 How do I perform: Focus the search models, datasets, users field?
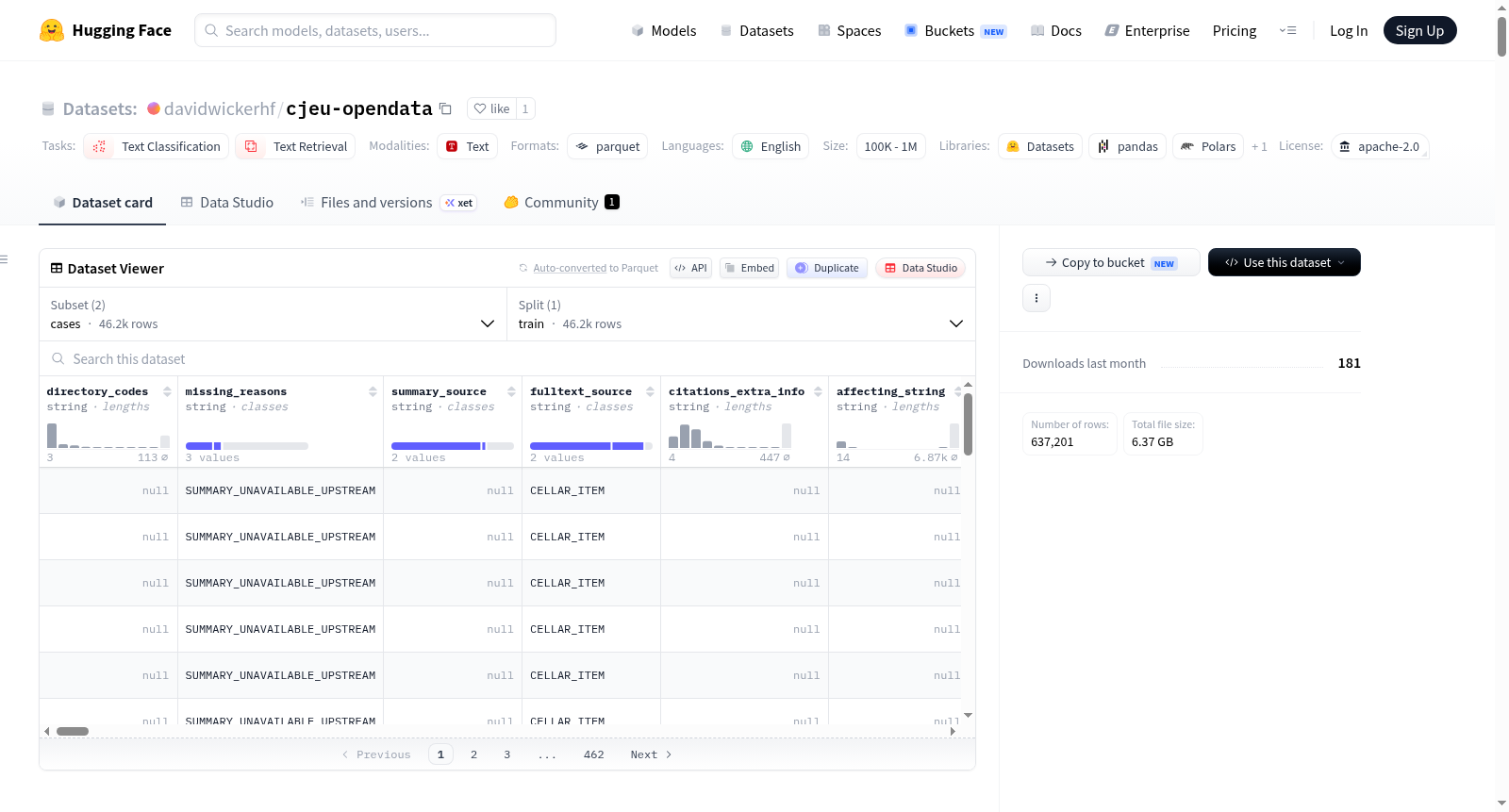(x=375, y=30)
